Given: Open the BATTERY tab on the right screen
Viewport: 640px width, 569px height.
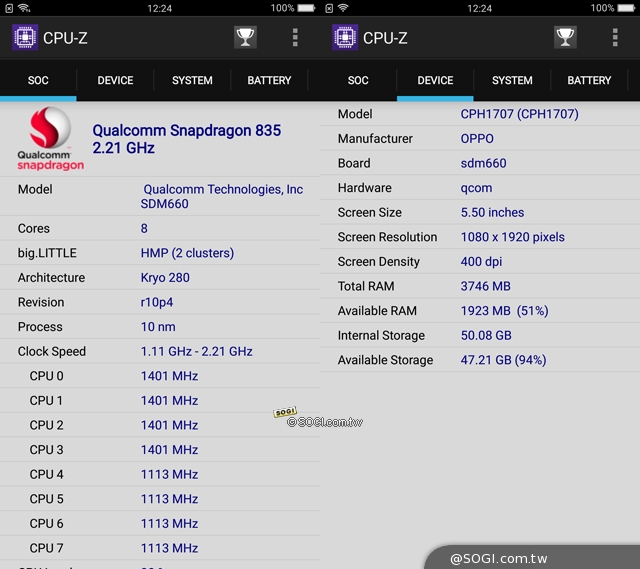Looking at the screenshot, I should [x=589, y=80].
